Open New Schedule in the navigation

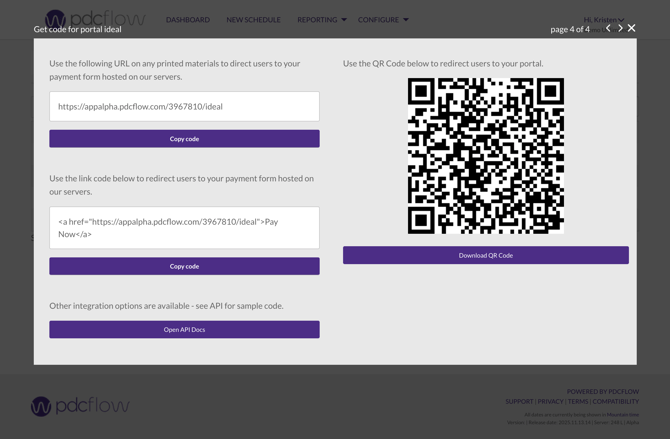253,20
